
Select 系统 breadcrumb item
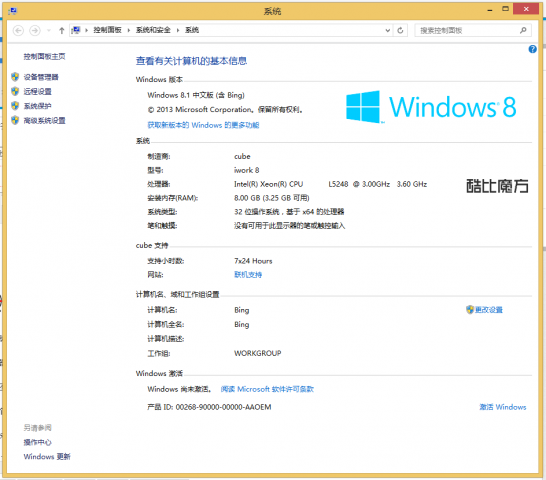pos(192,30)
